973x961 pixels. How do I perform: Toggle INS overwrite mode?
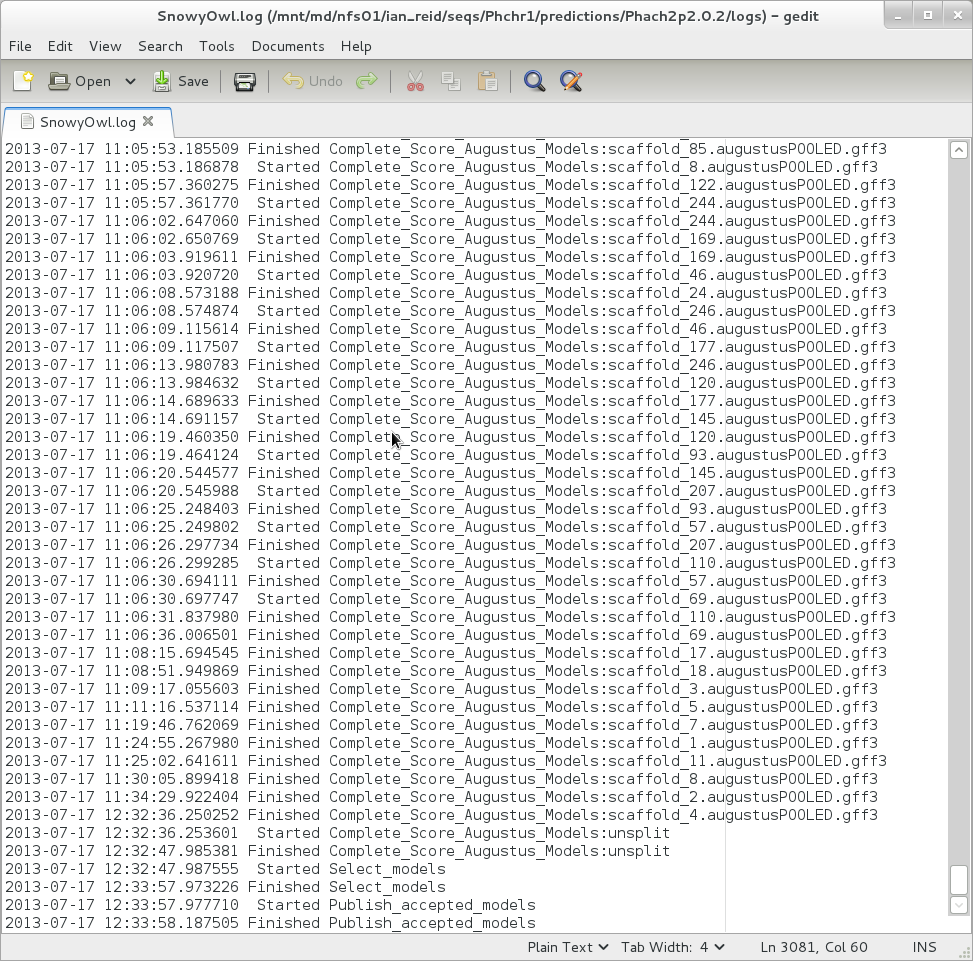pyautogui.click(x=924, y=946)
